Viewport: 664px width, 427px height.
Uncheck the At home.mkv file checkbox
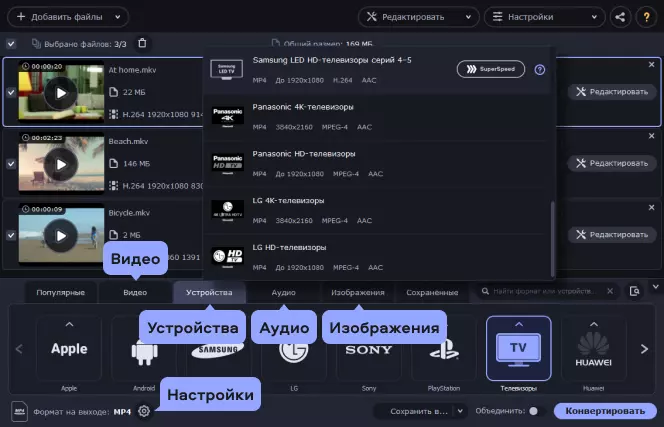pos(11,92)
